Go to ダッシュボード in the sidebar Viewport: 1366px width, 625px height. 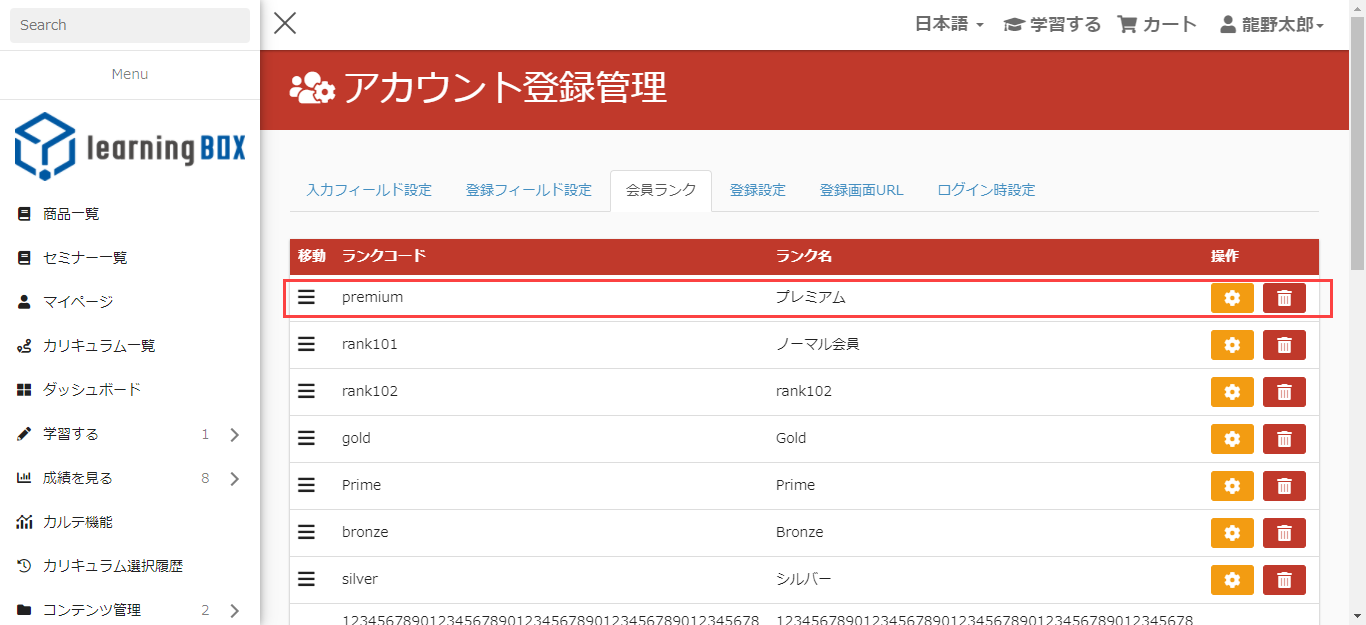[91, 389]
